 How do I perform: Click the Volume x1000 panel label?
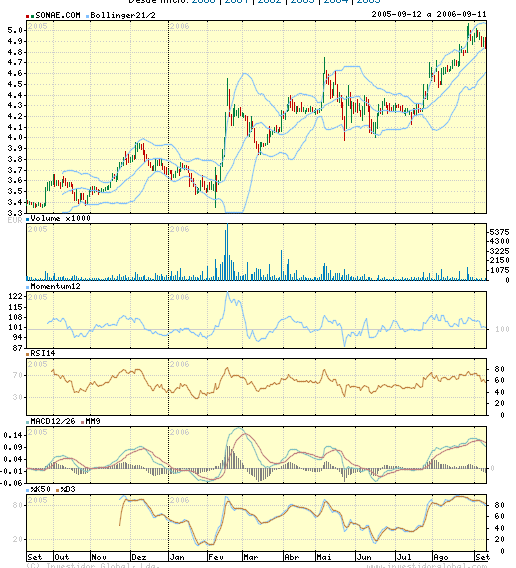[x=61, y=218]
